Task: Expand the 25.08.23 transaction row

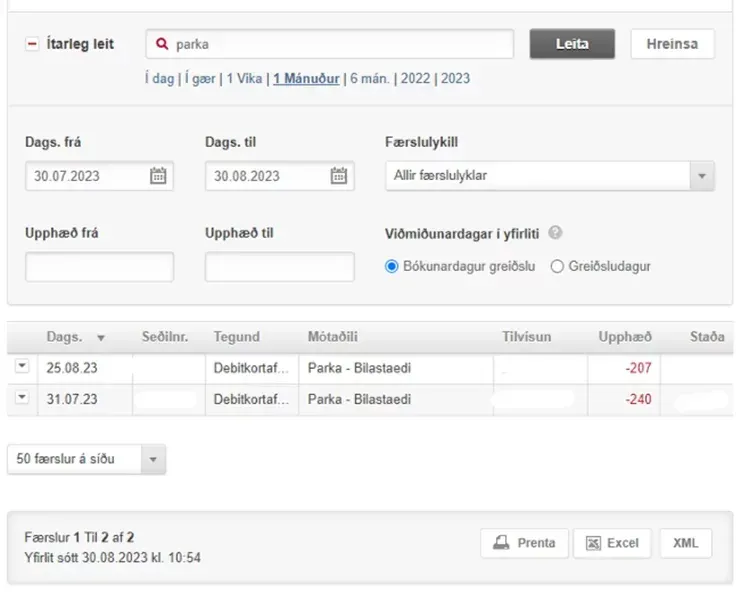Action: [x=22, y=367]
